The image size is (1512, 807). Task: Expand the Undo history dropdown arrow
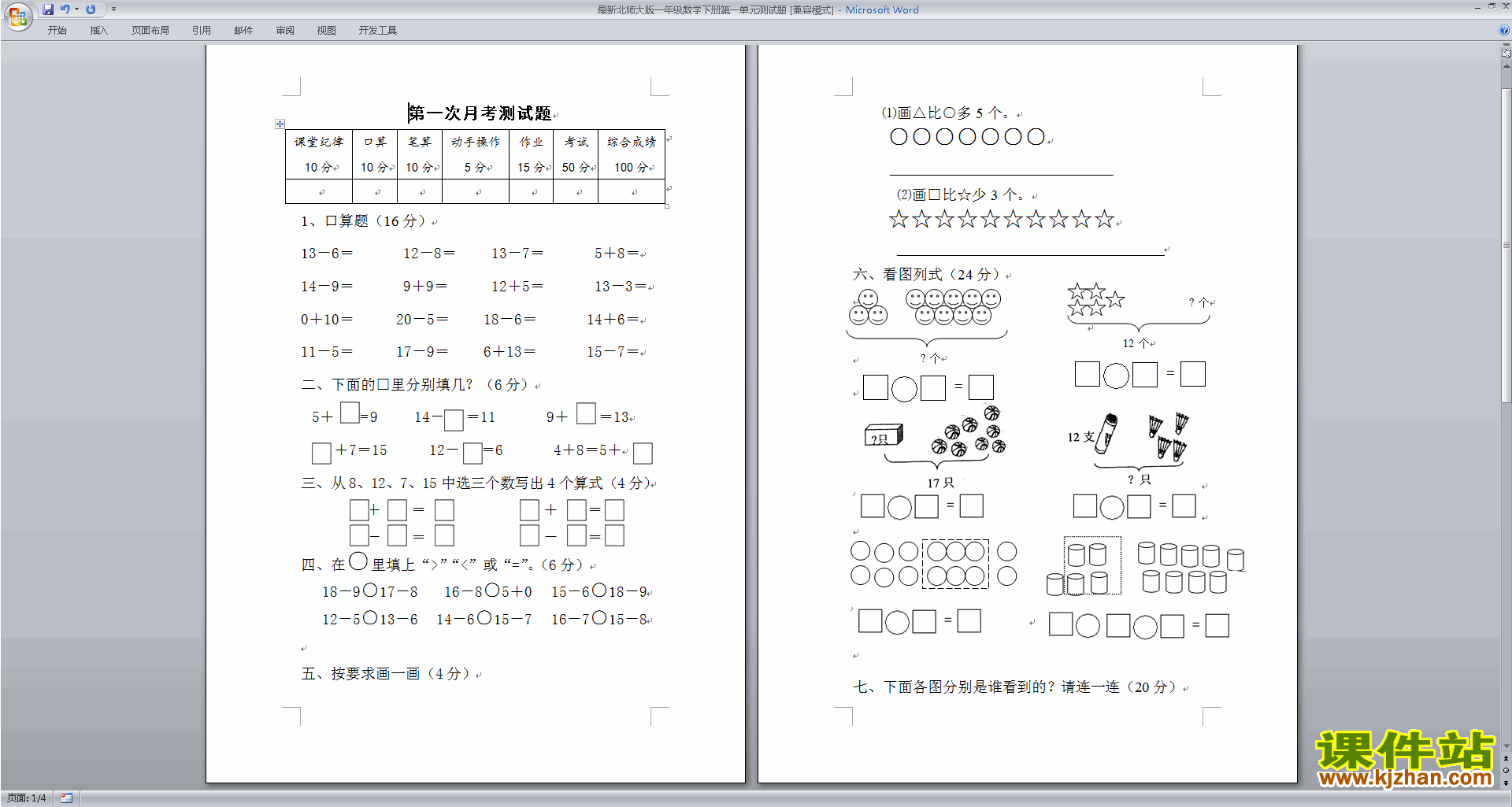click(76, 9)
